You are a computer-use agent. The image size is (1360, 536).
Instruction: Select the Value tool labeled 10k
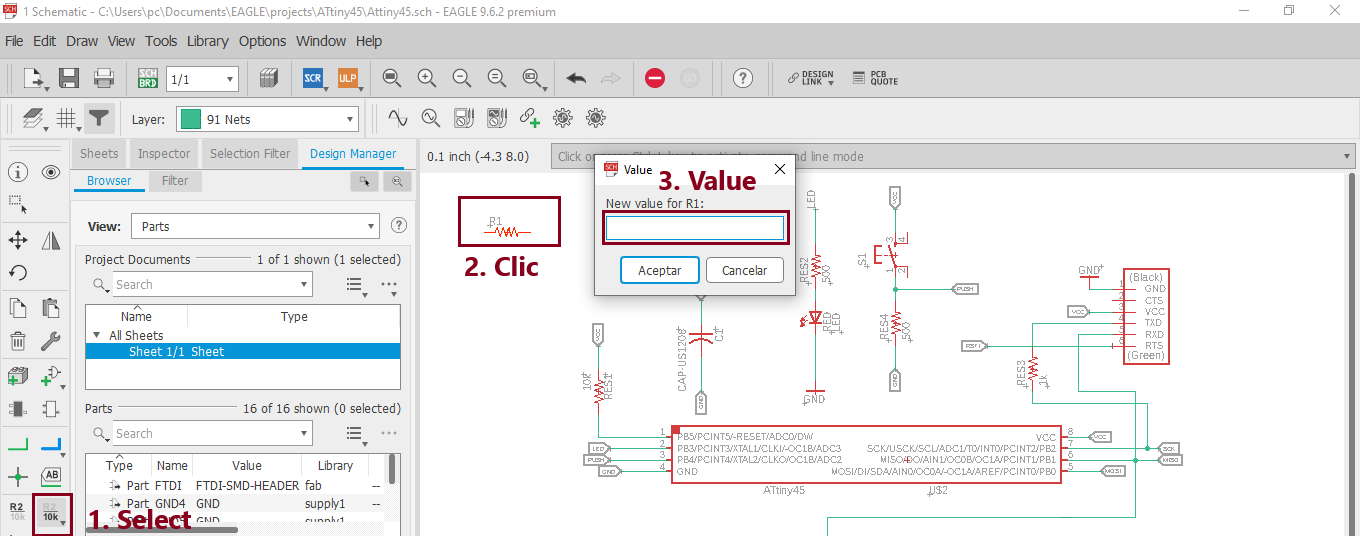[51, 512]
